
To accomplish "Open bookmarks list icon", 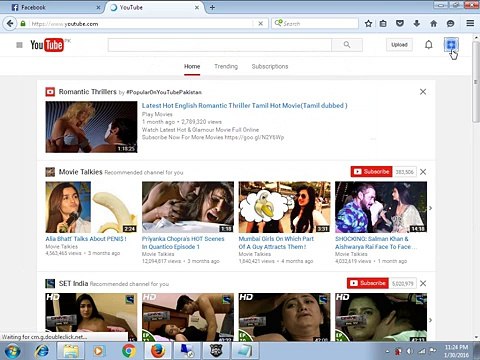I will [x=383, y=24].
